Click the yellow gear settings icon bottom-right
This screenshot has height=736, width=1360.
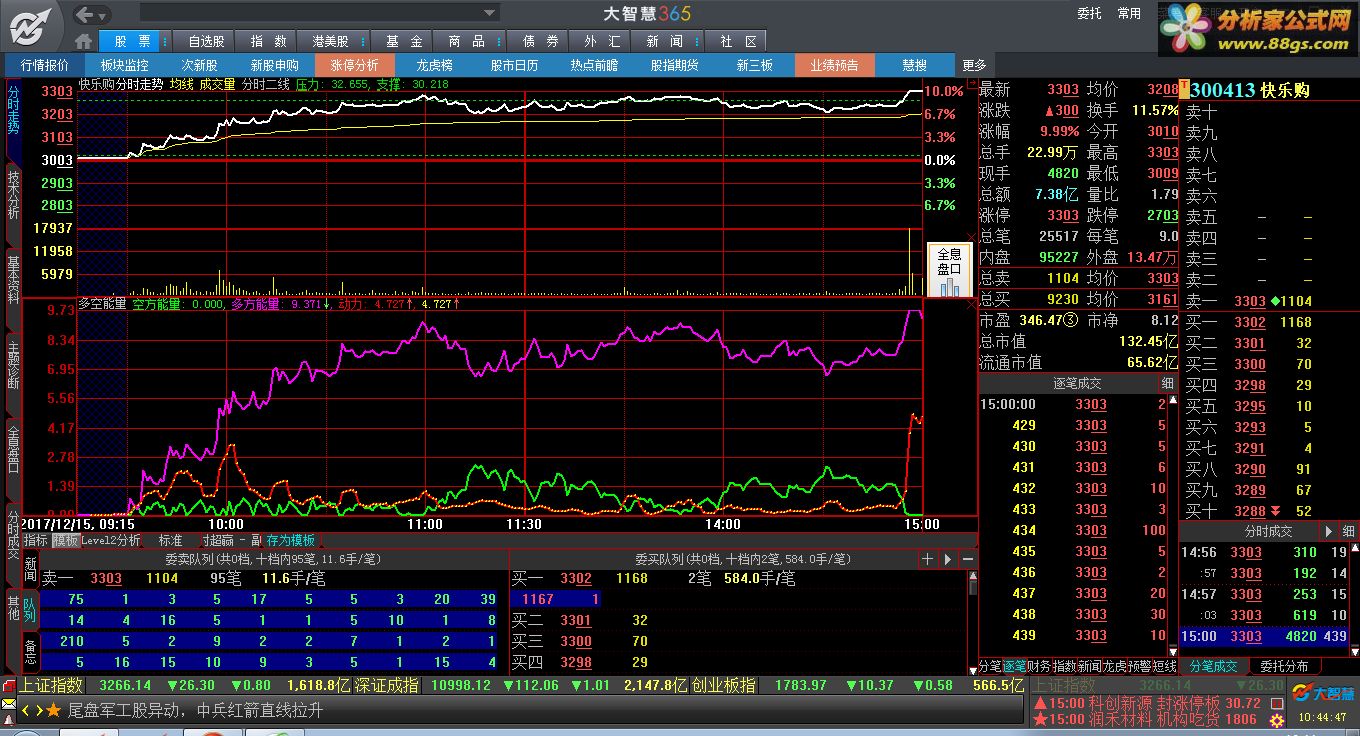[x=1276, y=720]
